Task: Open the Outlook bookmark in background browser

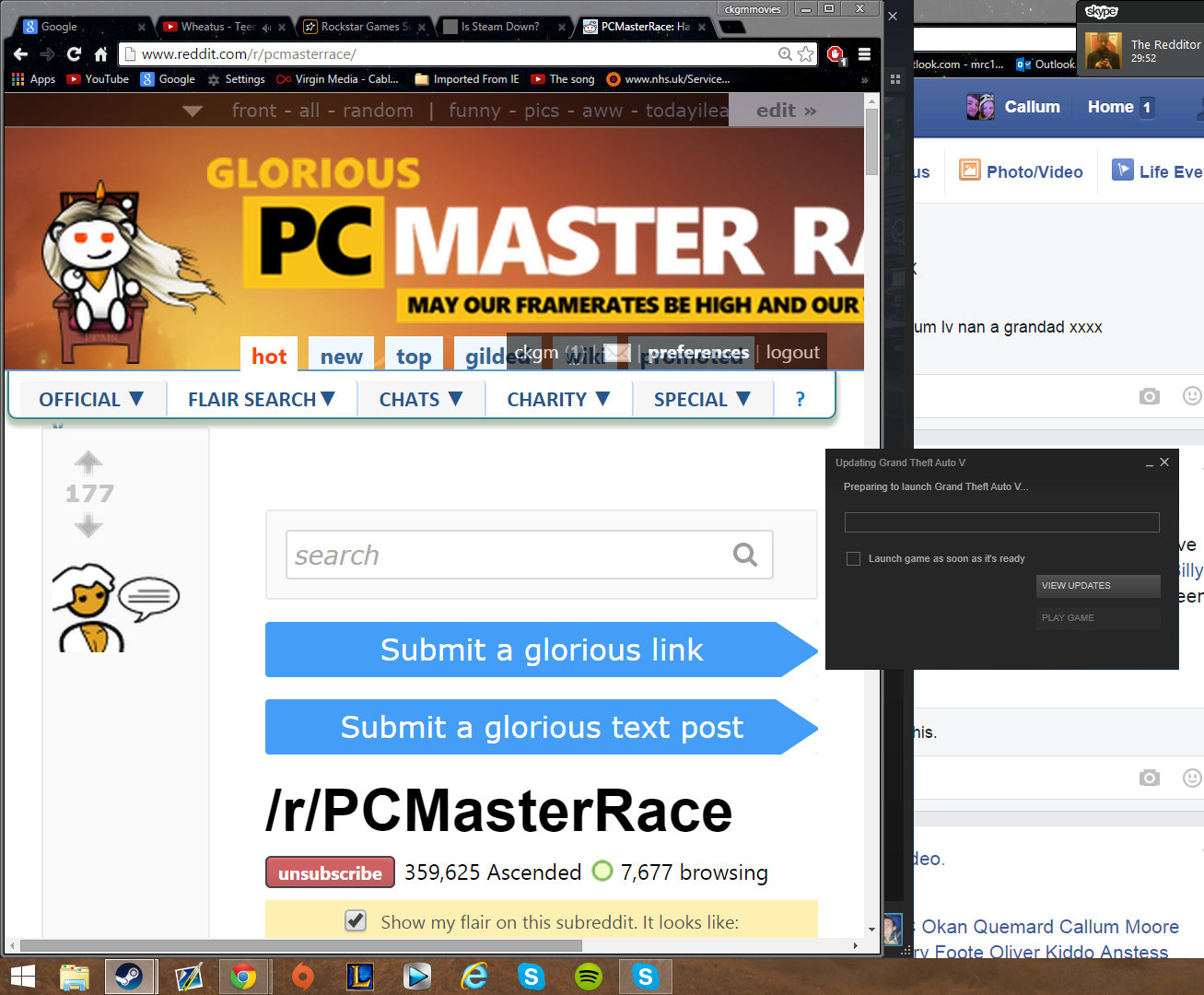Action: tap(1046, 64)
